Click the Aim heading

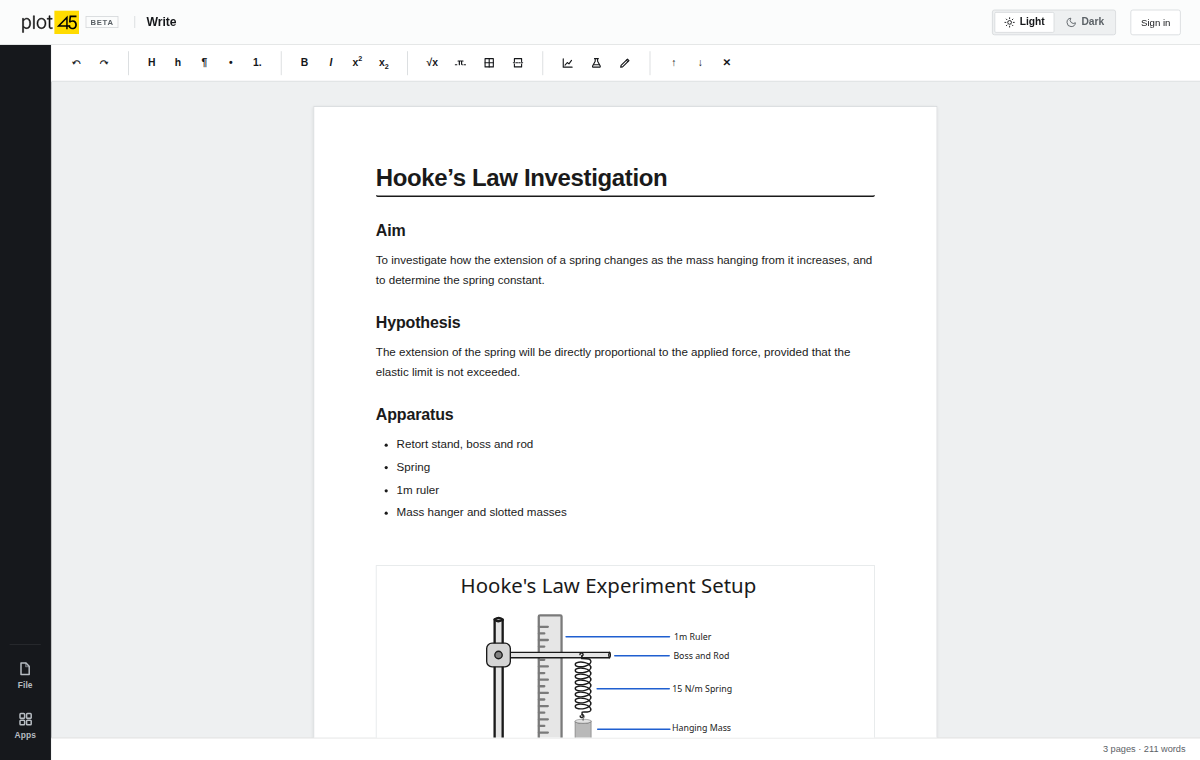[x=391, y=231]
